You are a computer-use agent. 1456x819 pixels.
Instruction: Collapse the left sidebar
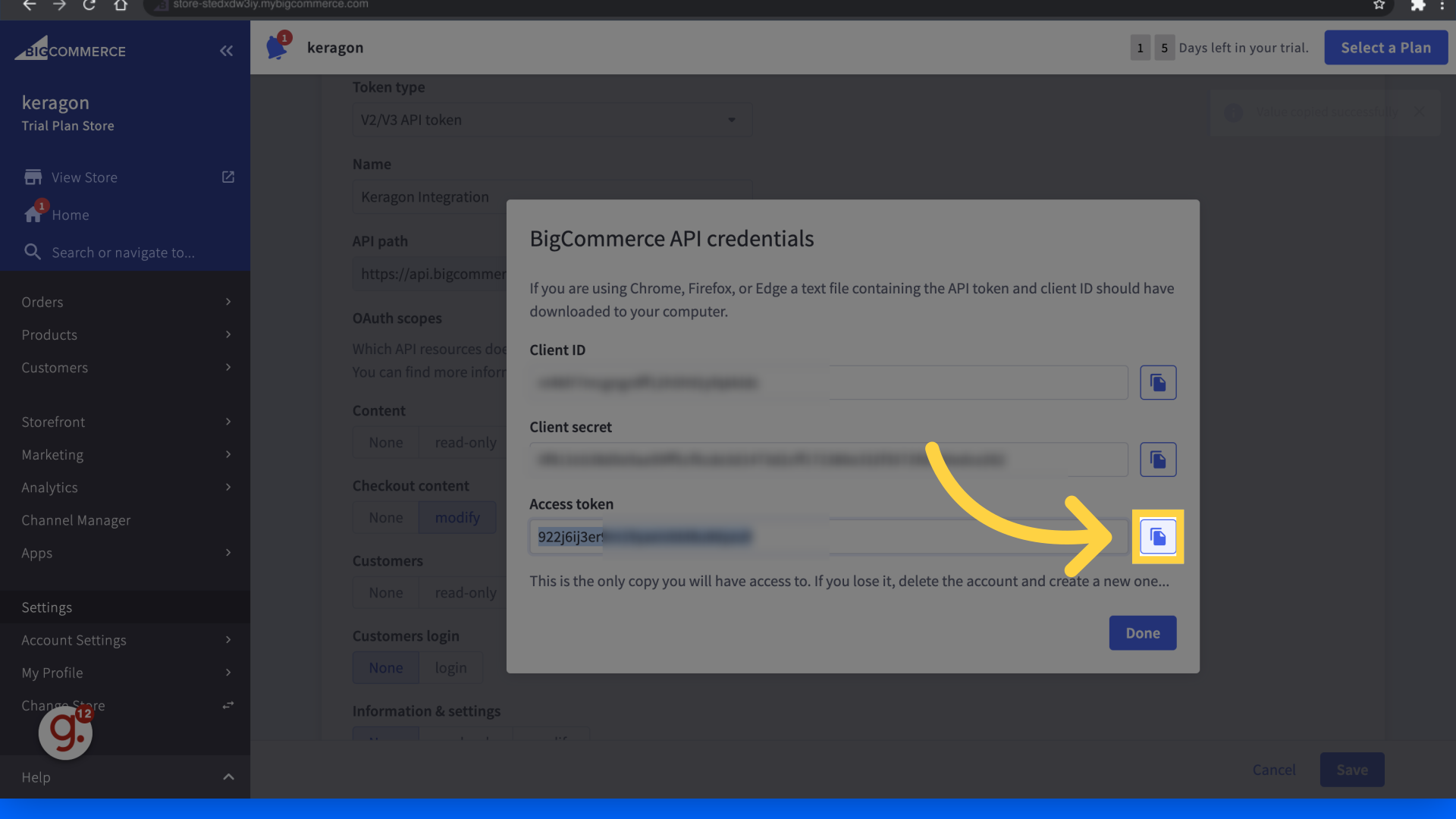pos(226,51)
